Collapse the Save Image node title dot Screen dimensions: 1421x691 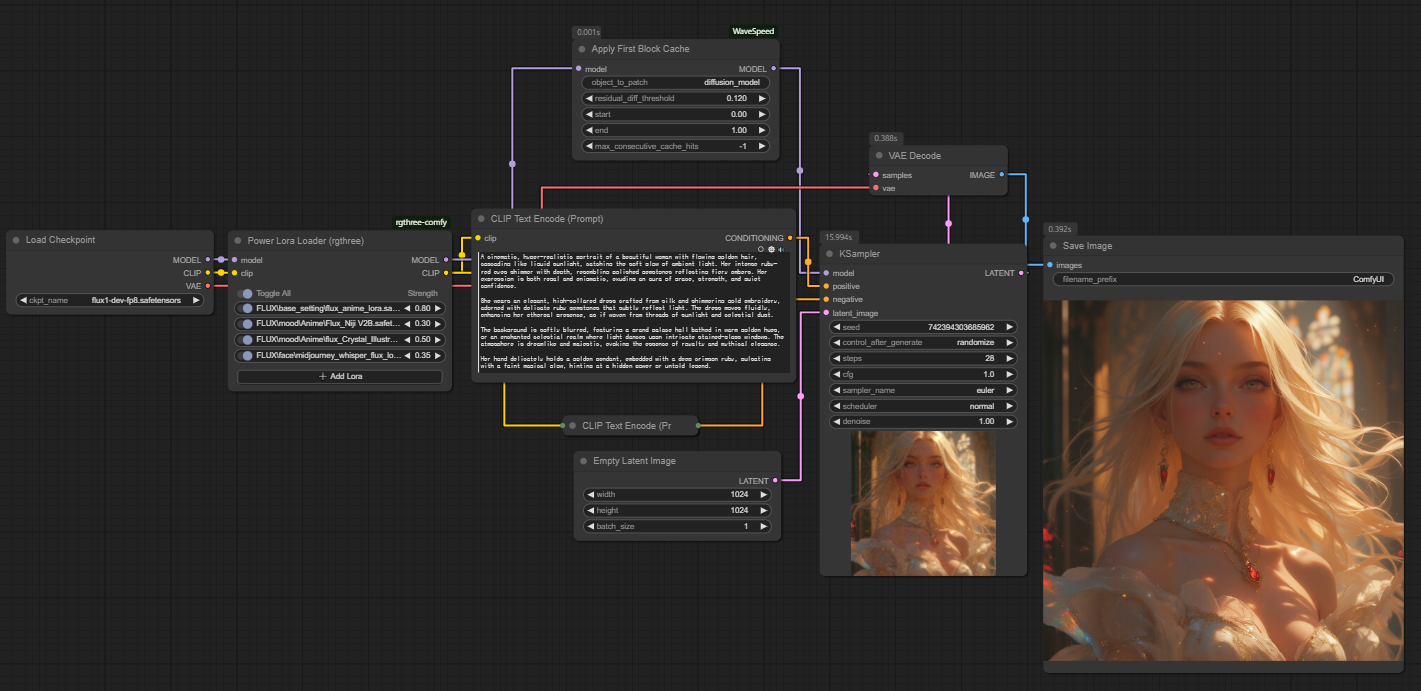tap(1053, 245)
